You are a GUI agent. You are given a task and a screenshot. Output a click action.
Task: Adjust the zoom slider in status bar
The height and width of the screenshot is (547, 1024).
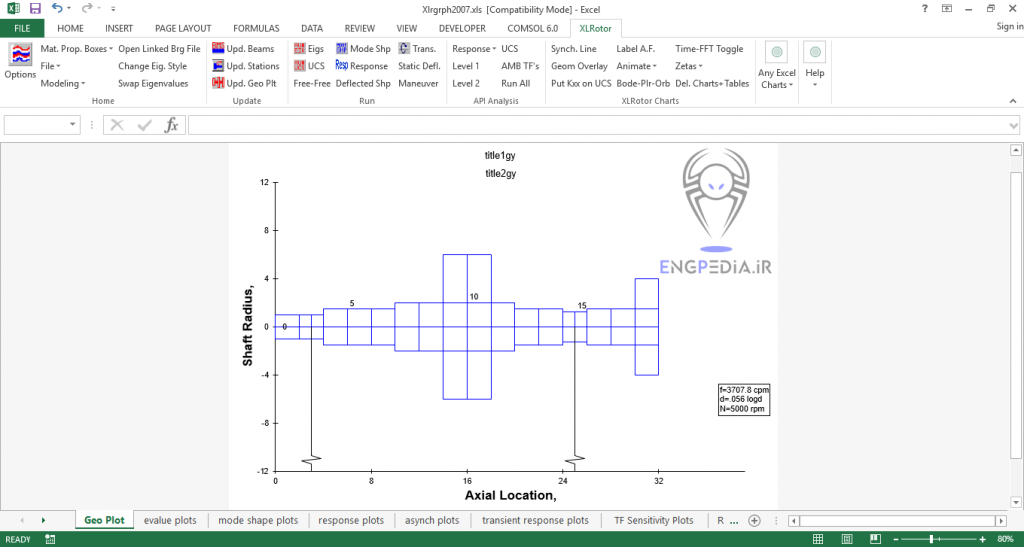tap(932, 539)
